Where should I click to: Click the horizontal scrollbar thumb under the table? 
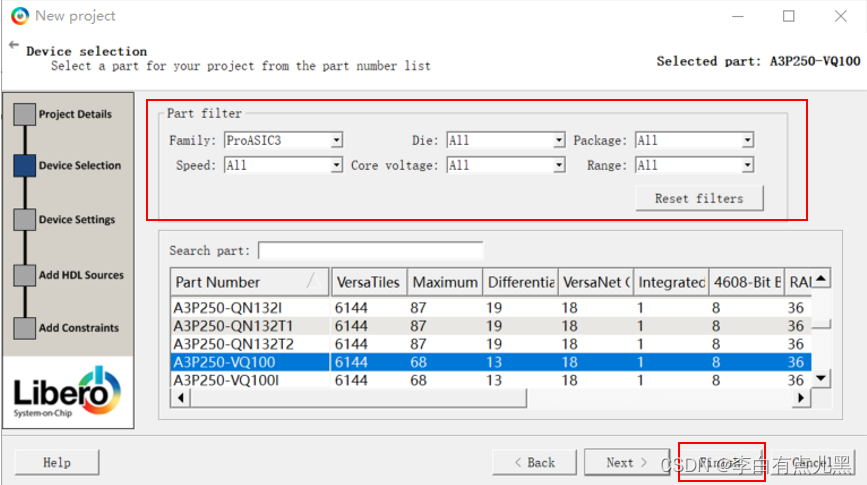click(x=358, y=398)
